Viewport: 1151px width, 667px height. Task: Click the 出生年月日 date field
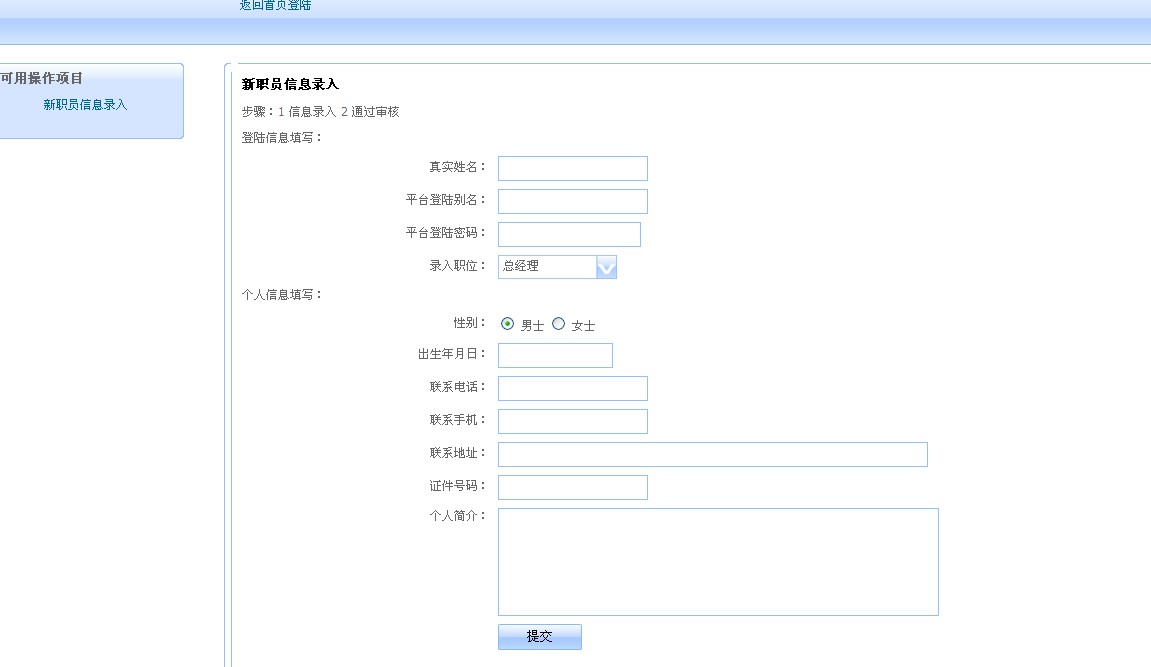pos(555,355)
